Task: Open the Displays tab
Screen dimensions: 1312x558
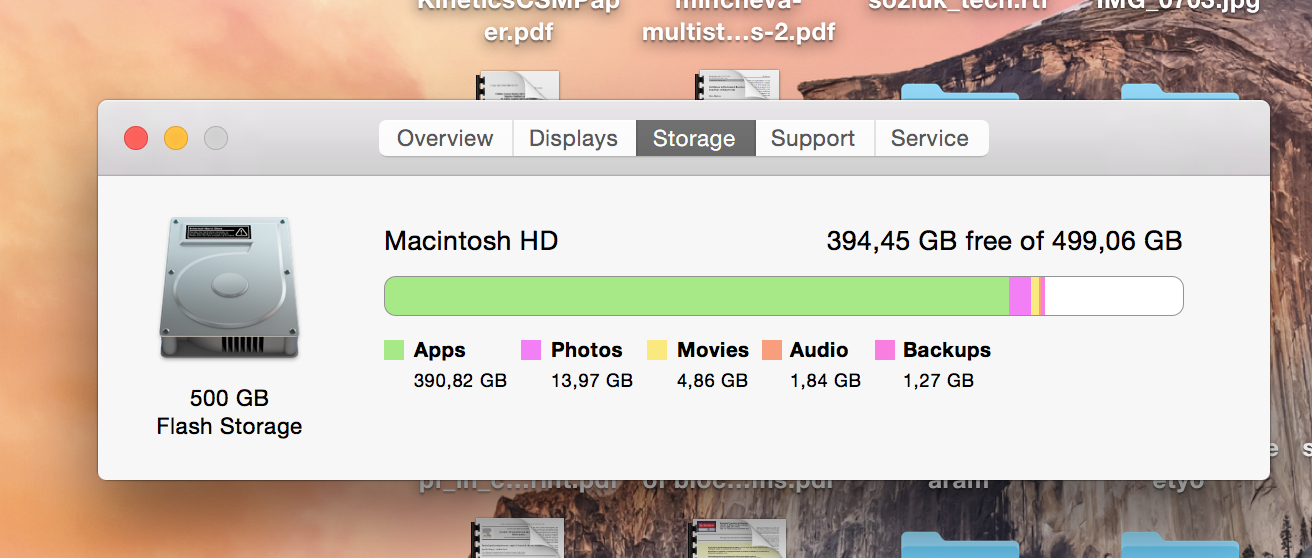Action: click(x=574, y=138)
